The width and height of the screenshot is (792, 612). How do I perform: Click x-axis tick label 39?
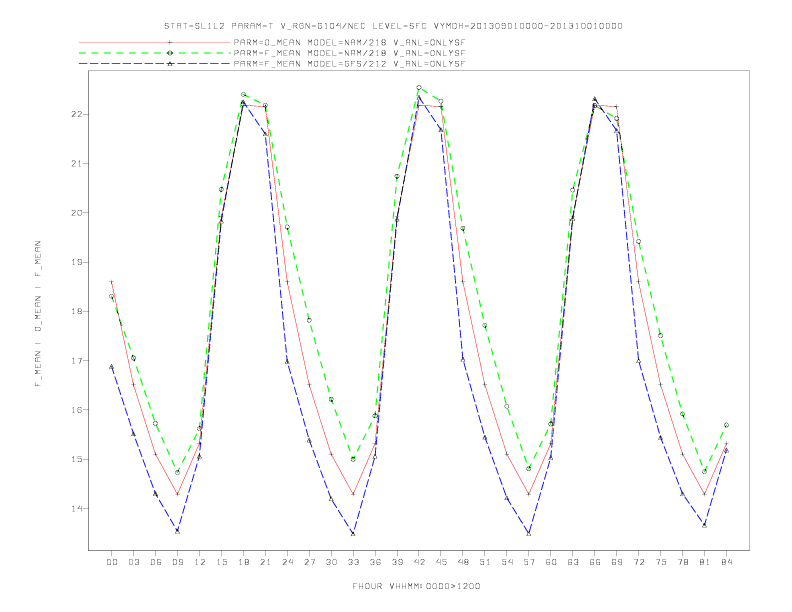[x=397, y=562]
